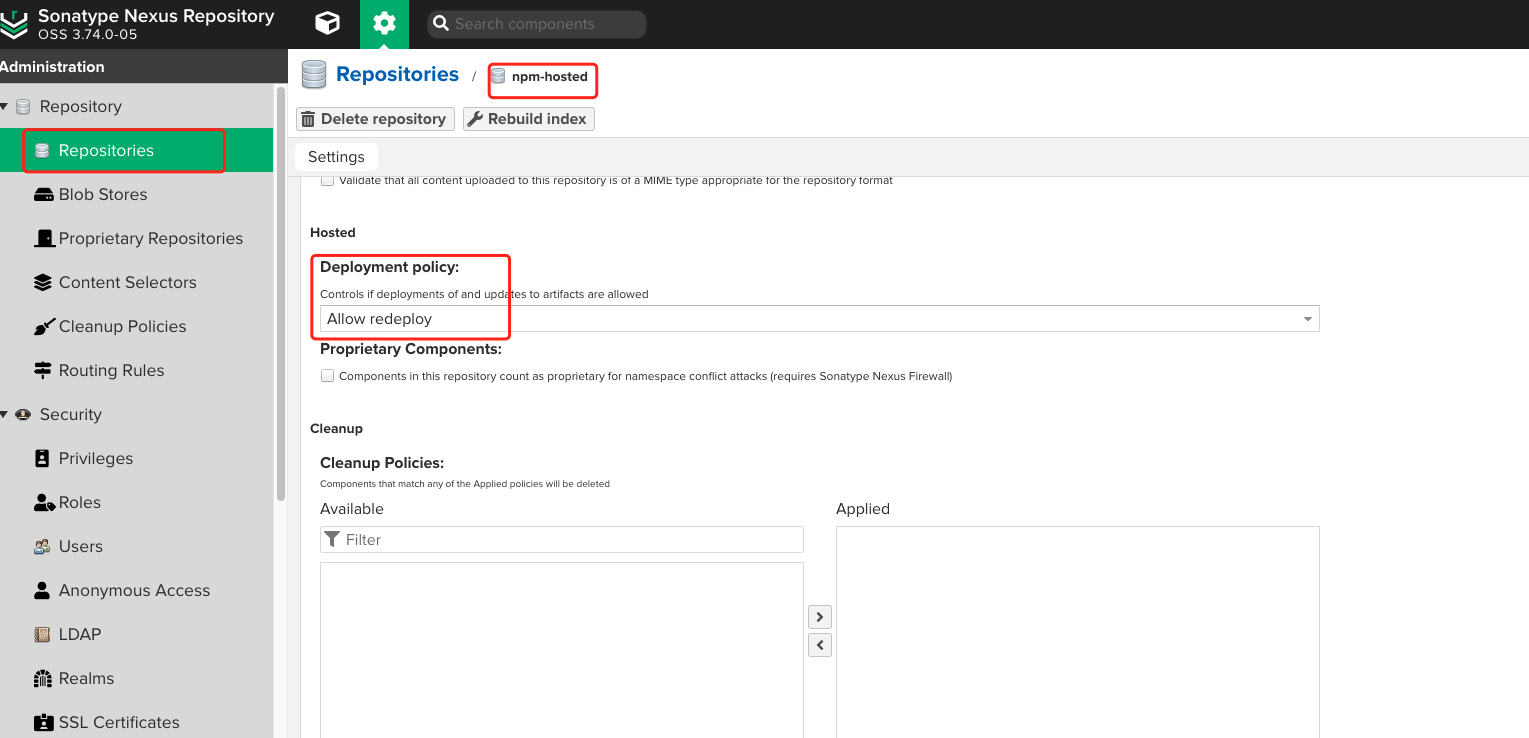This screenshot has height=738, width=1529.
Task: Open the Browse cube icon in header
Action: pyautogui.click(x=327, y=24)
